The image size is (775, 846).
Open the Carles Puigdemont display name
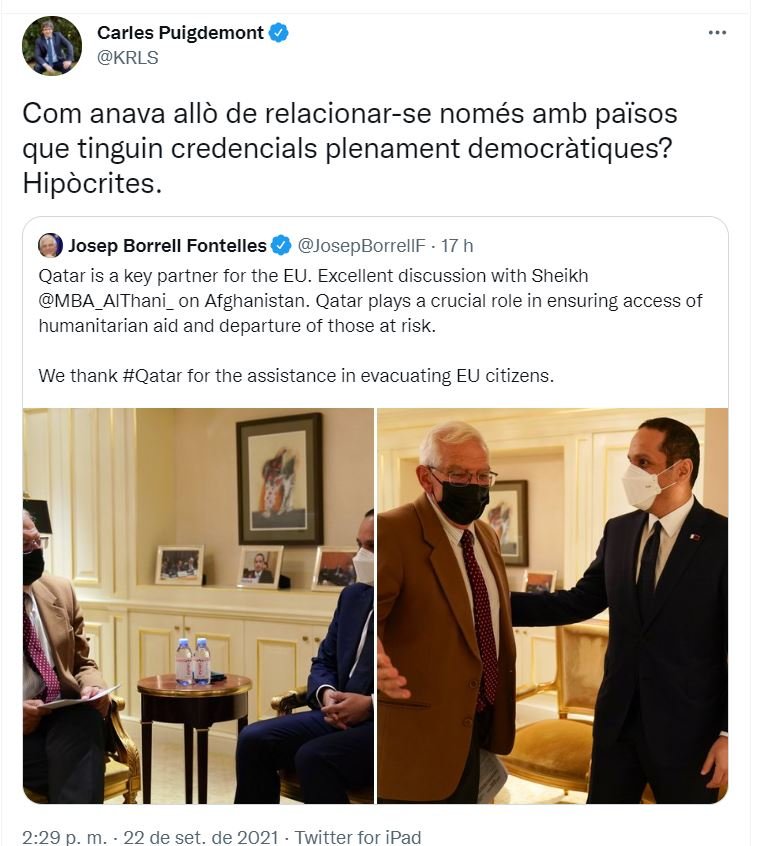[x=180, y=33]
